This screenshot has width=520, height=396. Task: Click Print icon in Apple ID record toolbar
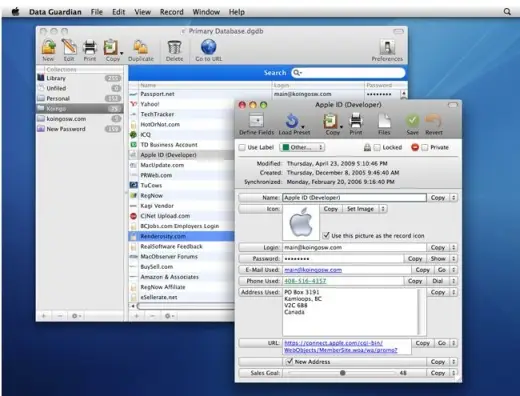pos(356,121)
